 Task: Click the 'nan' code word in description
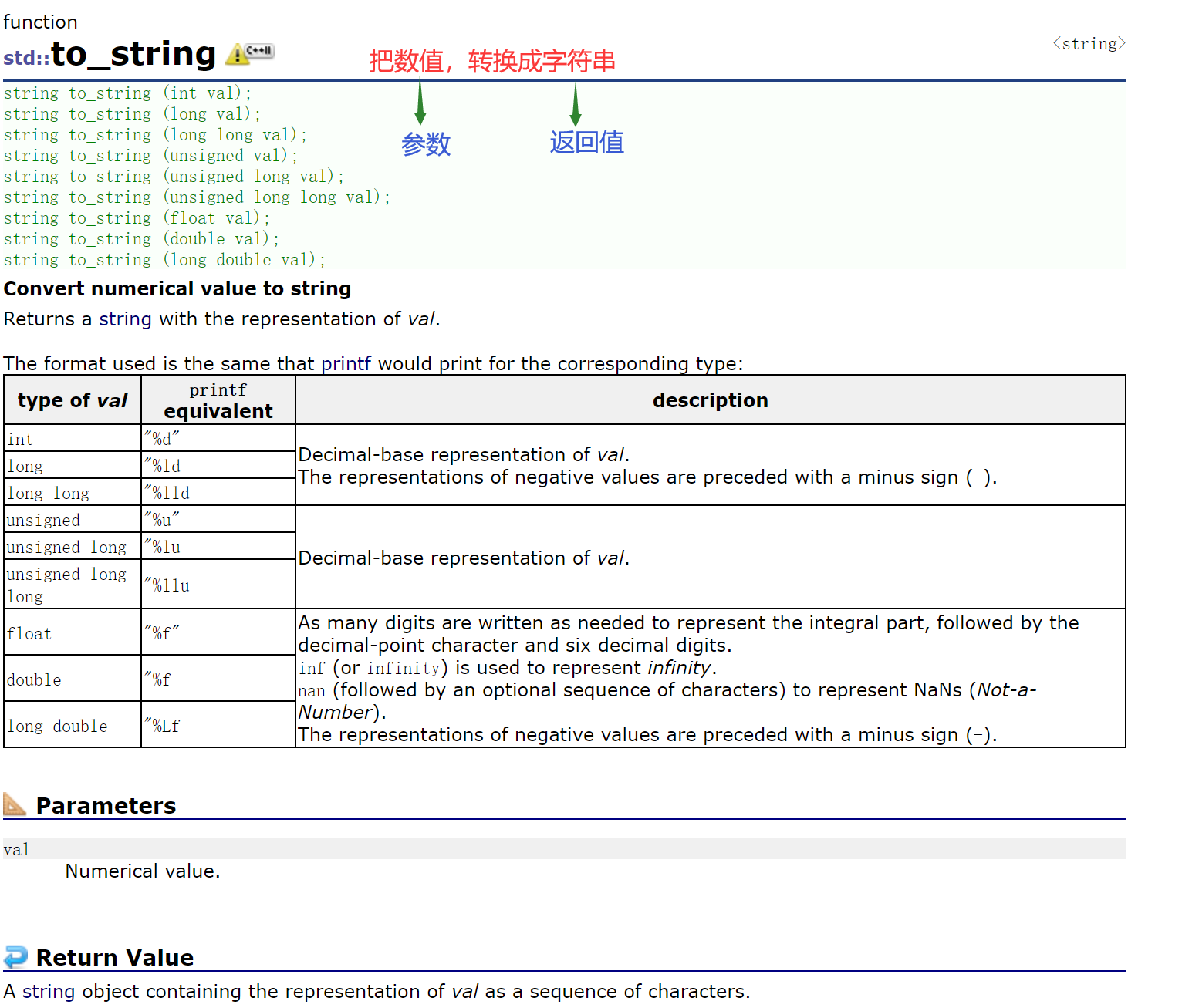(x=312, y=691)
